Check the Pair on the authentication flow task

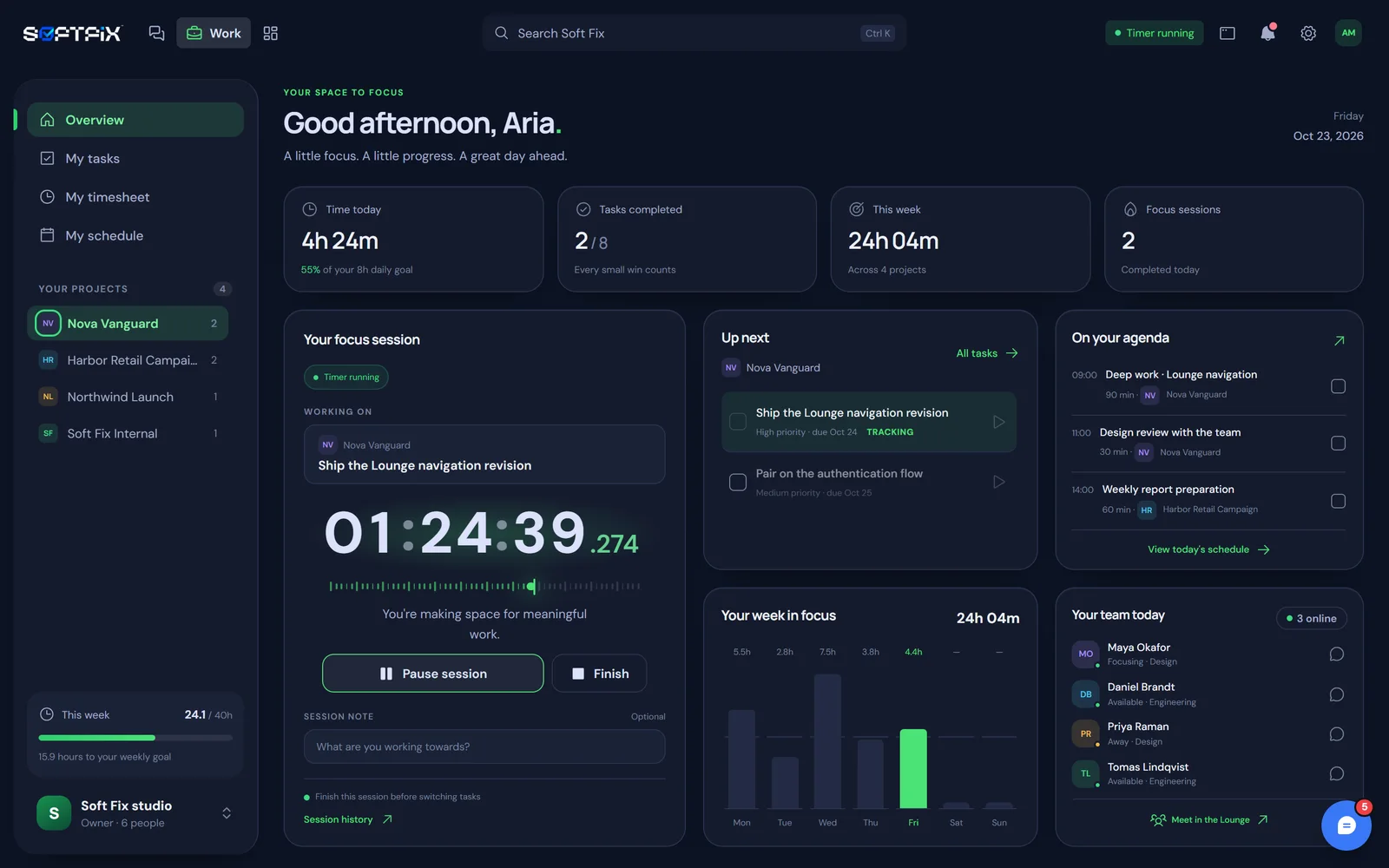point(738,482)
